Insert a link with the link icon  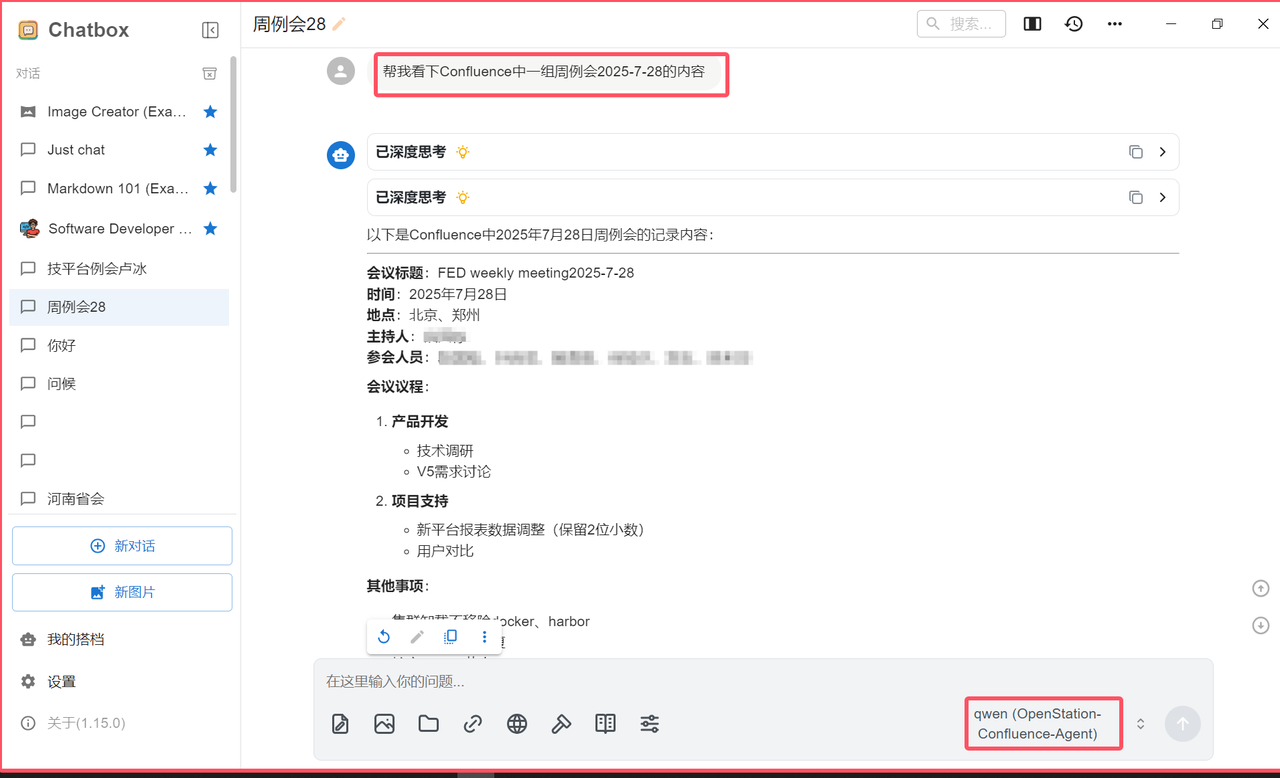pos(472,723)
